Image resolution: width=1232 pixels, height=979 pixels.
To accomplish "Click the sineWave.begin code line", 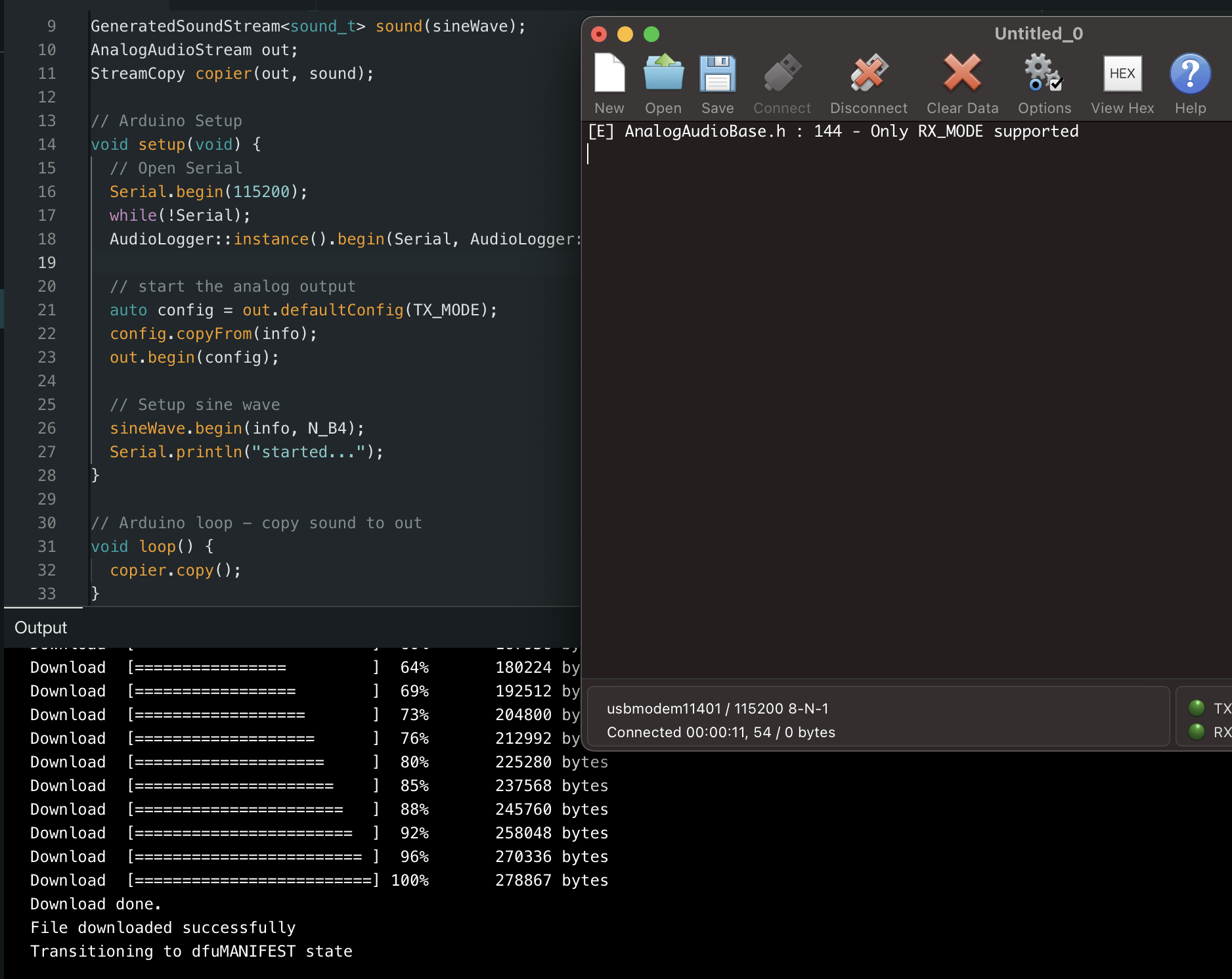I will [236, 428].
